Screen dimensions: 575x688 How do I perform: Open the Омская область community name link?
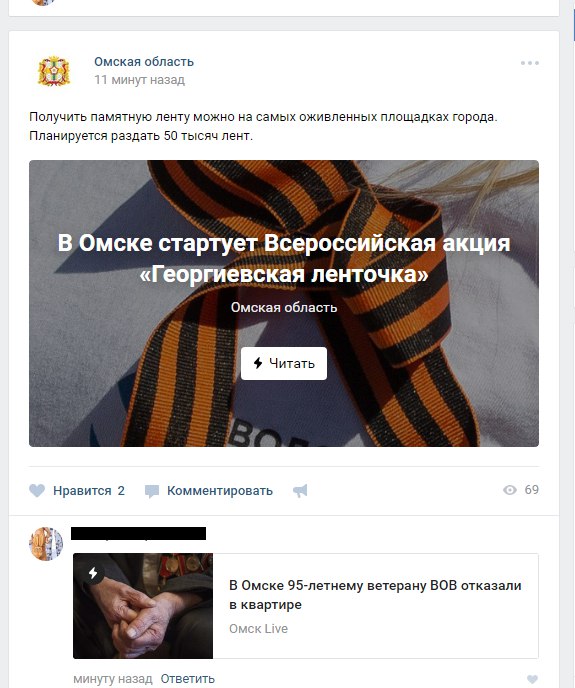click(144, 62)
